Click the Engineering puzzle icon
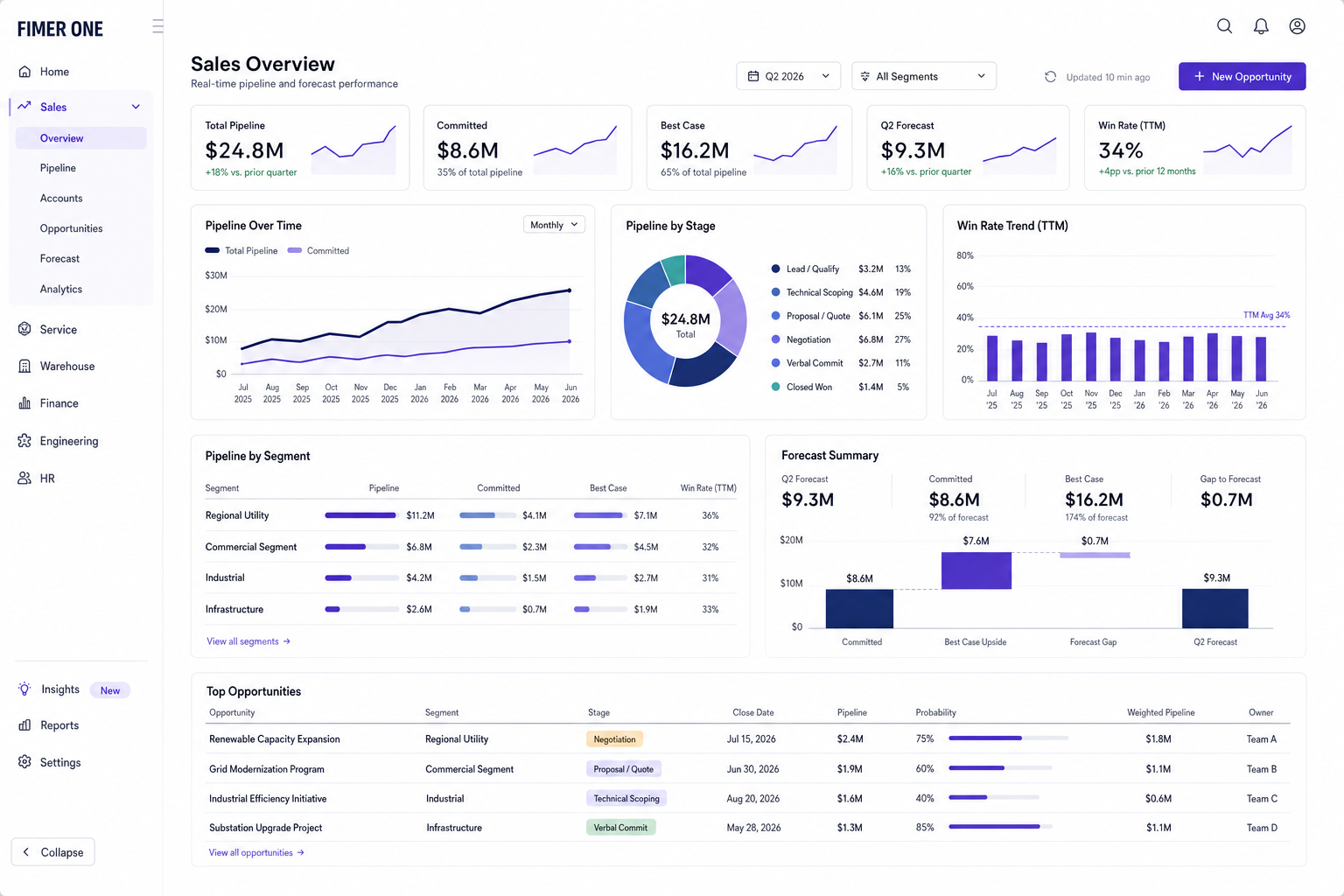This screenshot has height=896, width=1344. [24, 441]
